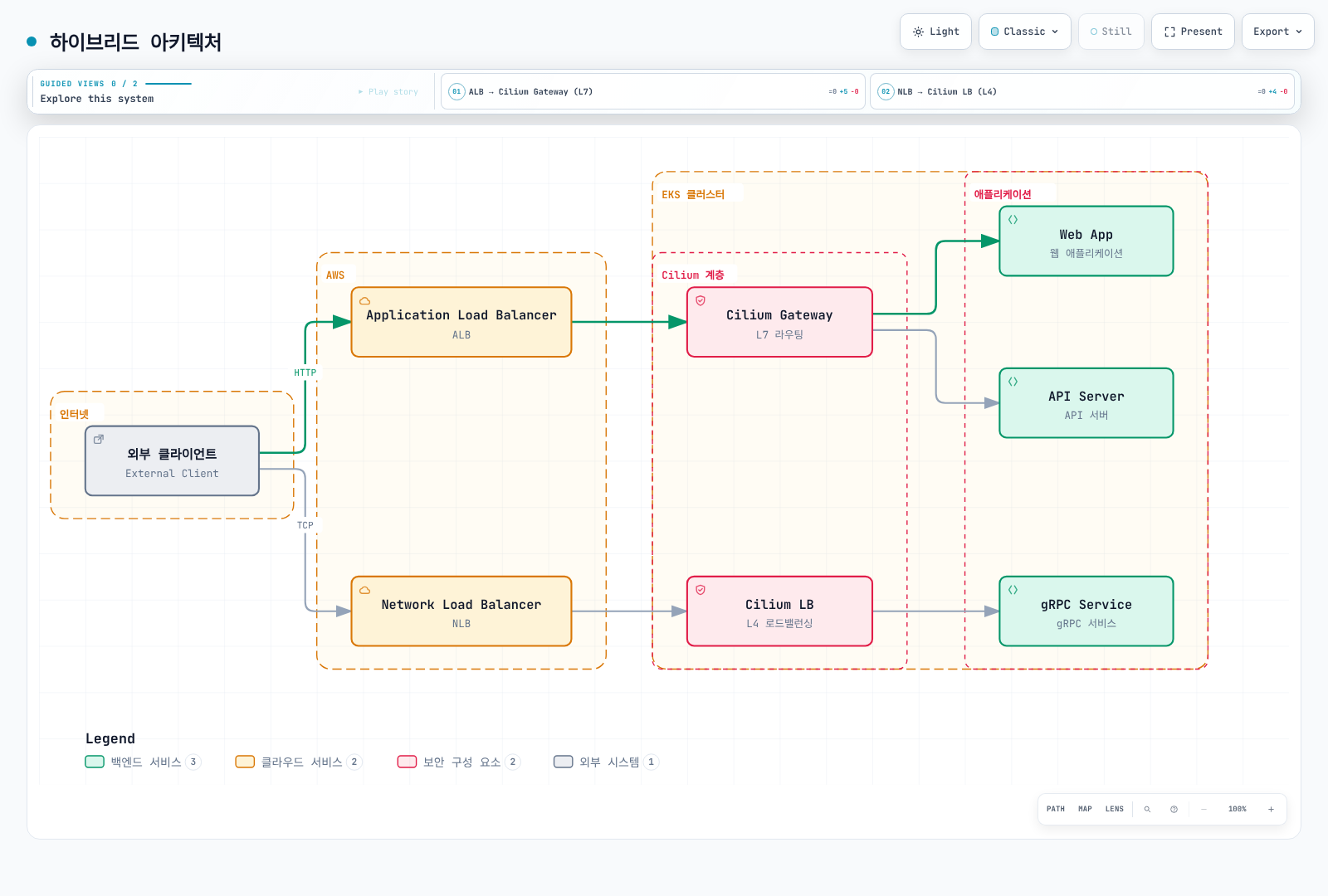
Task: Click the 애플리케이션 group label
Action: 1003,194
